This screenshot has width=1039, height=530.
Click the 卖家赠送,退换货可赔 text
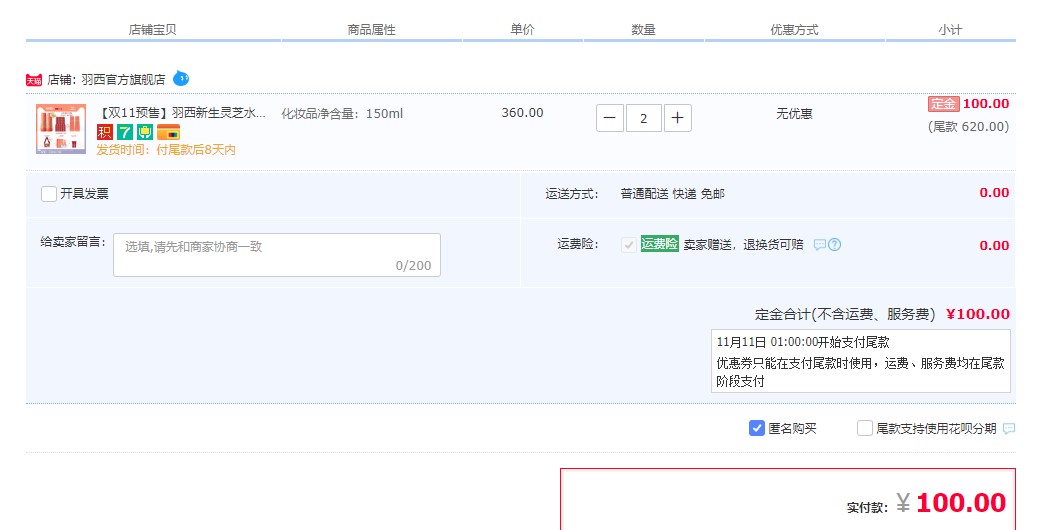(743, 244)
